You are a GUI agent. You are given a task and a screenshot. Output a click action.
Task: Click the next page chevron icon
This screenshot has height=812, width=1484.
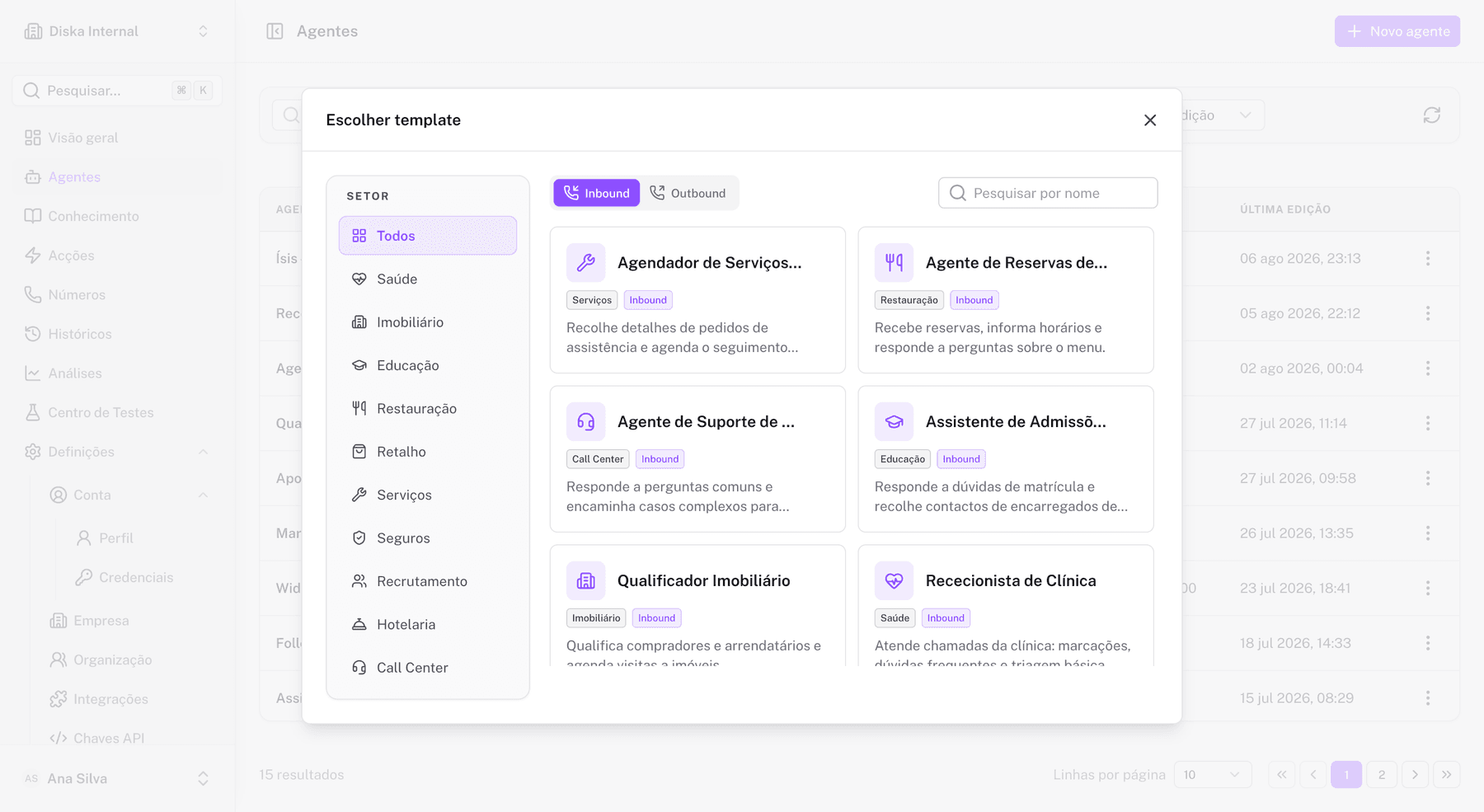click(x=1415, y=775)
